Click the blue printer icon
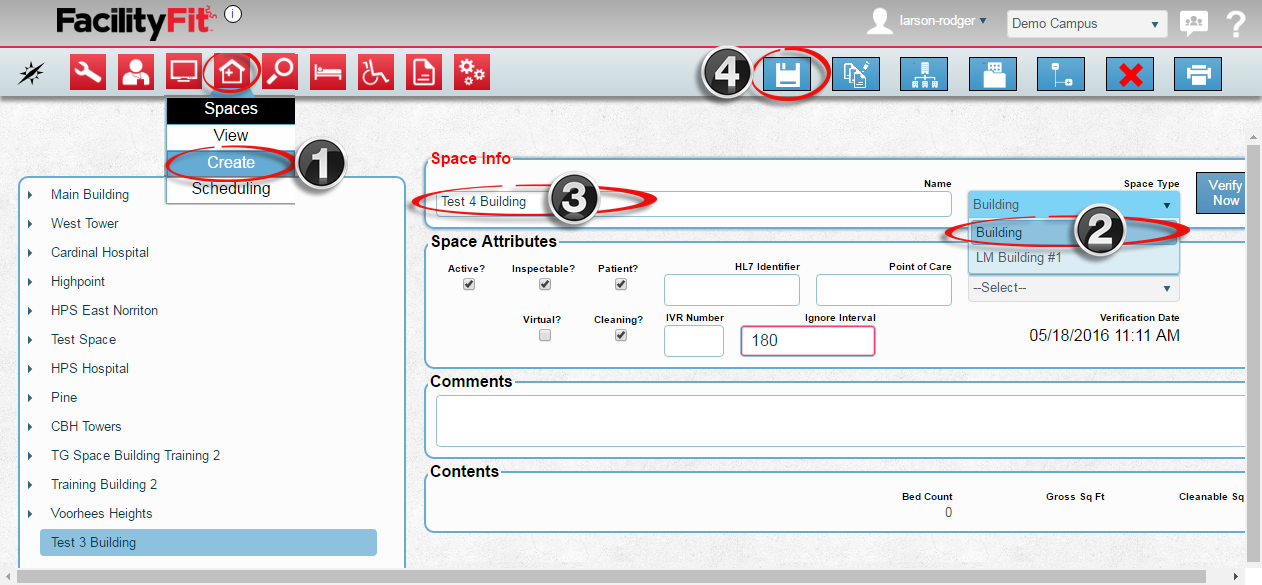1262x585 pixels. tap(1198, 75)
